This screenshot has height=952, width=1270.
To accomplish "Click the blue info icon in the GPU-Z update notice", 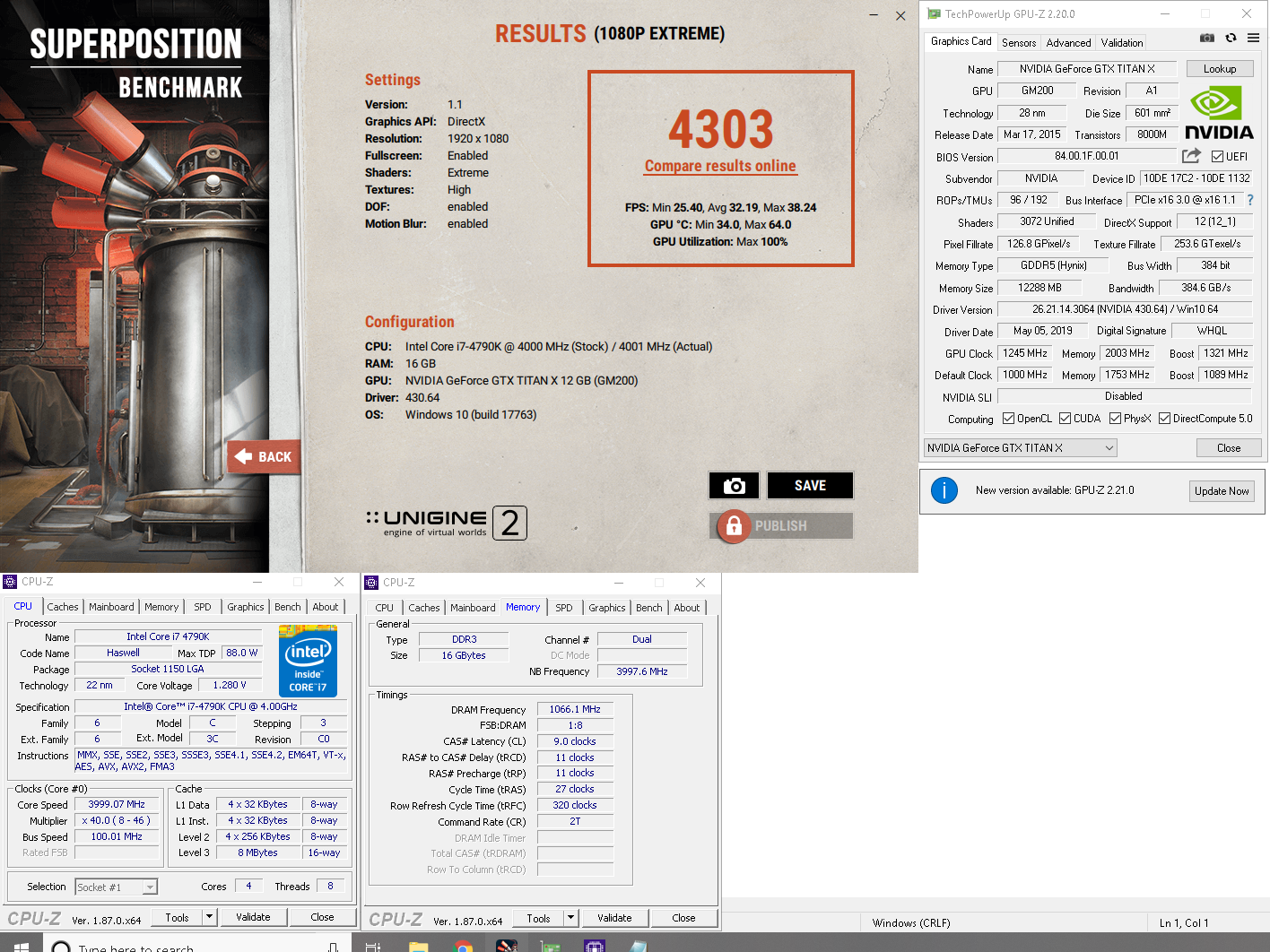I will [x=944, y=490].
